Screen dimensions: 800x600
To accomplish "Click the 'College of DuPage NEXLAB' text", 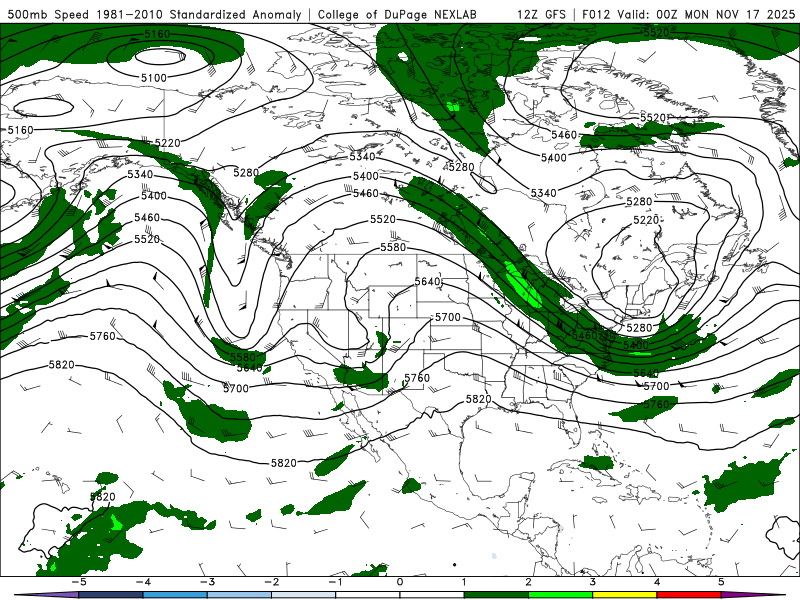I will coord(397,14).
